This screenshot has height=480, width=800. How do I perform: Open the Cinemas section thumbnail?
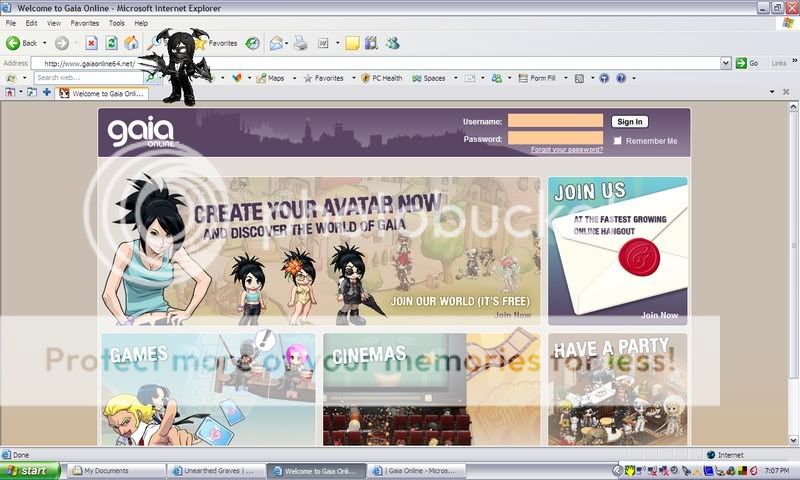point(432,390)
